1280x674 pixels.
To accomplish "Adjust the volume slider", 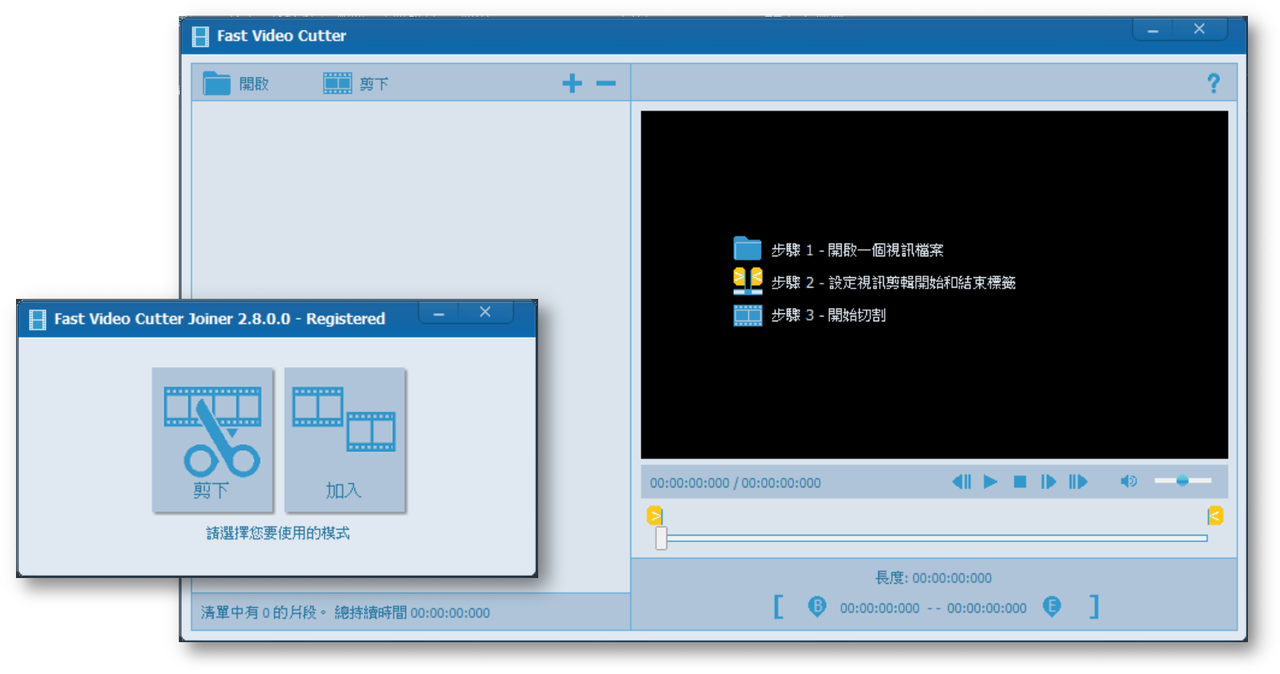I will (1183, 481).
